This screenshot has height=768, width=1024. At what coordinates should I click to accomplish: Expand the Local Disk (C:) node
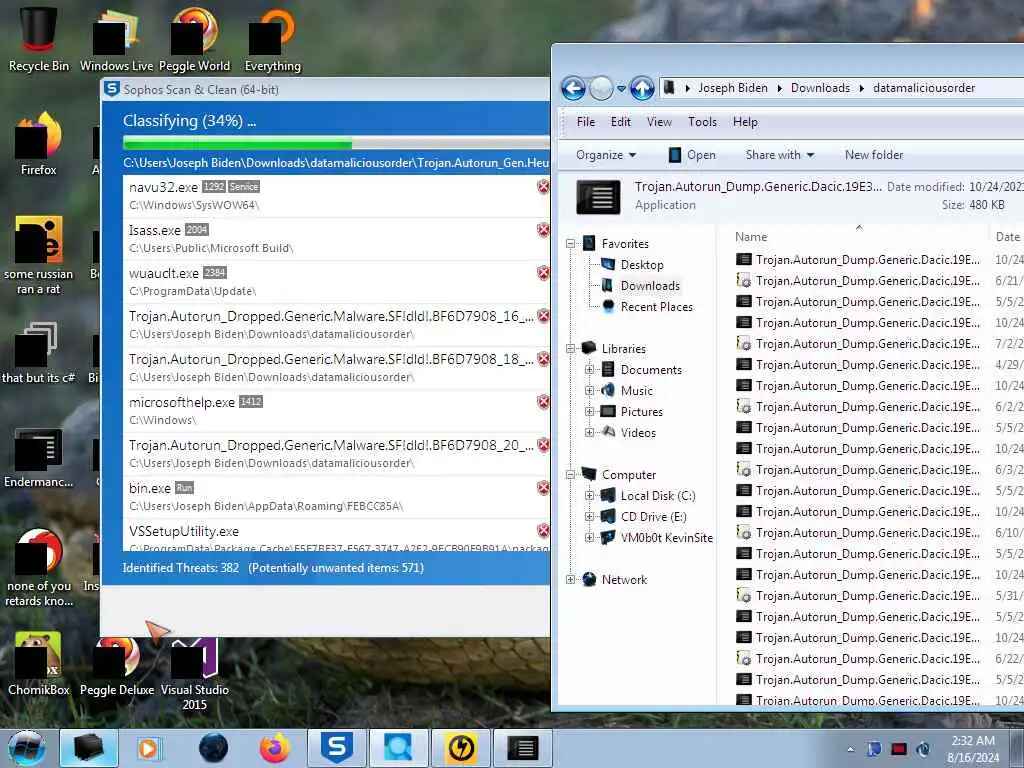589,496
